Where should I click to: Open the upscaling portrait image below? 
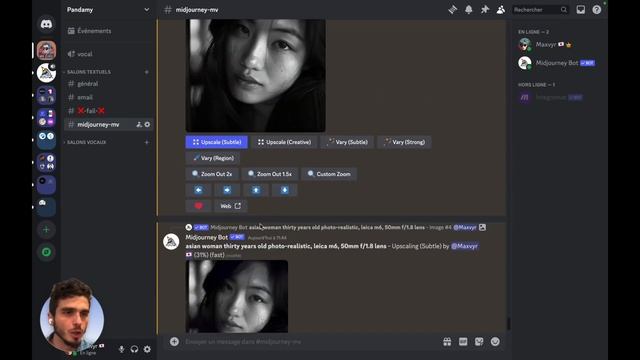pos(237,296)
